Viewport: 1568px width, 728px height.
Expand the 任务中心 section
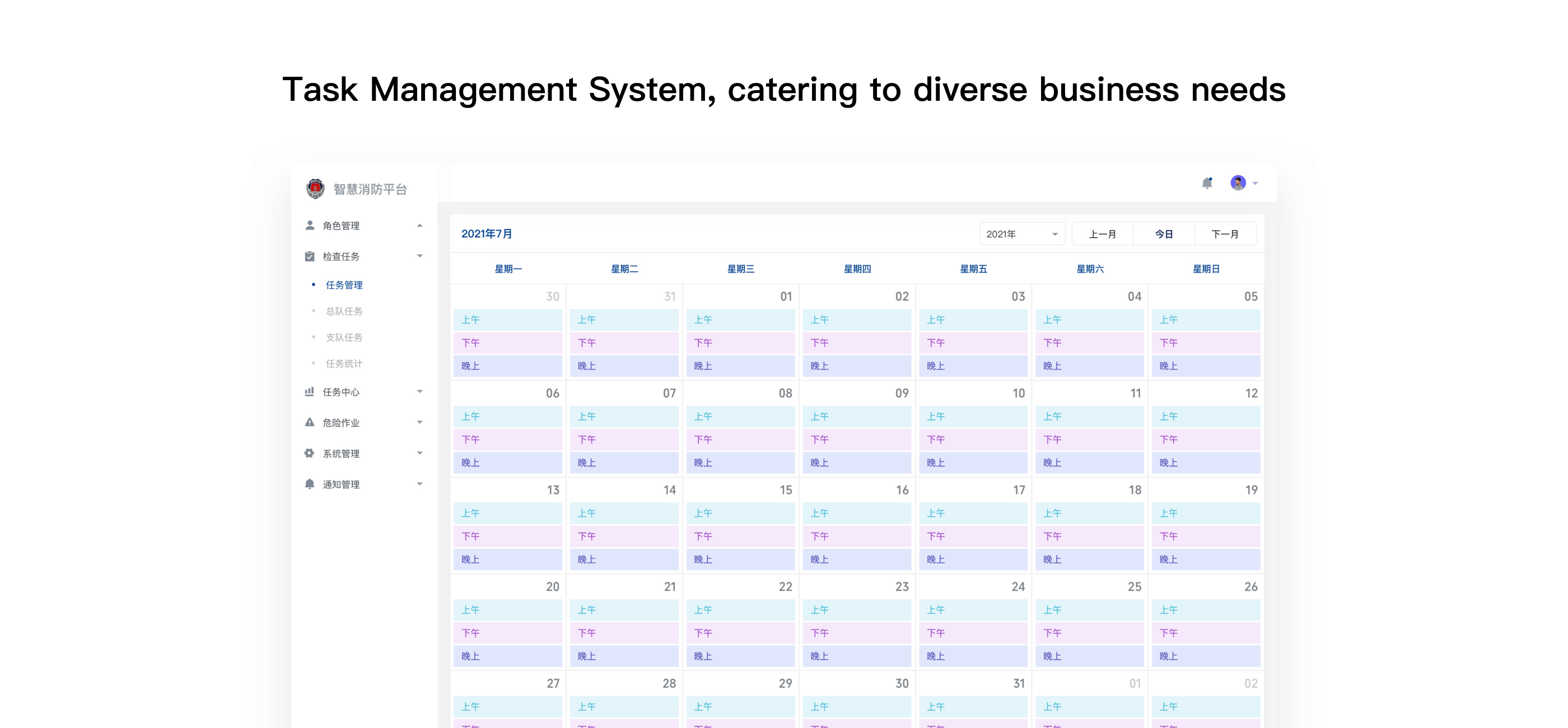(419, 393)
